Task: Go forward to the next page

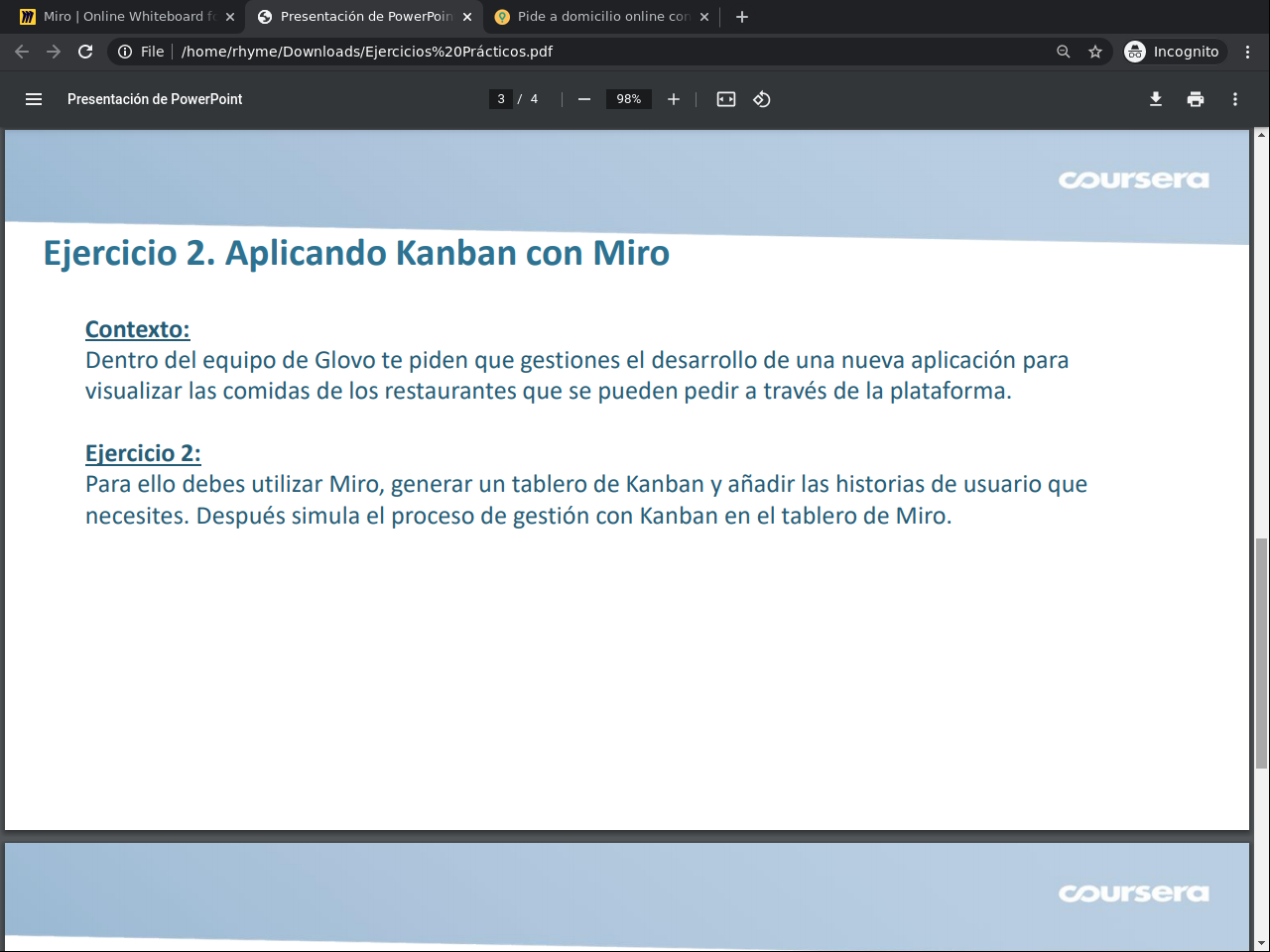Action: (x=54, y=52)
